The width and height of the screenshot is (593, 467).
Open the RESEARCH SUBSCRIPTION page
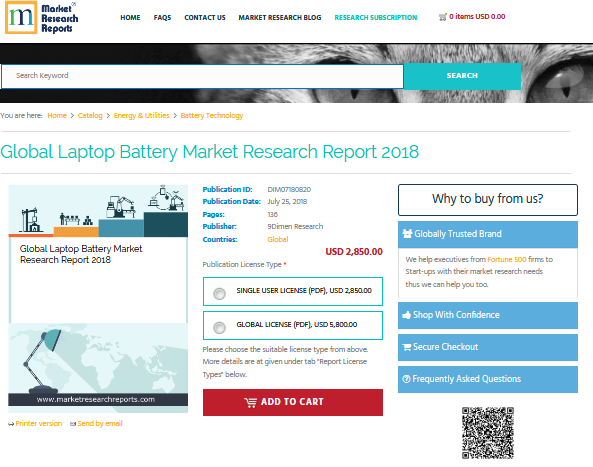[376, 18]
